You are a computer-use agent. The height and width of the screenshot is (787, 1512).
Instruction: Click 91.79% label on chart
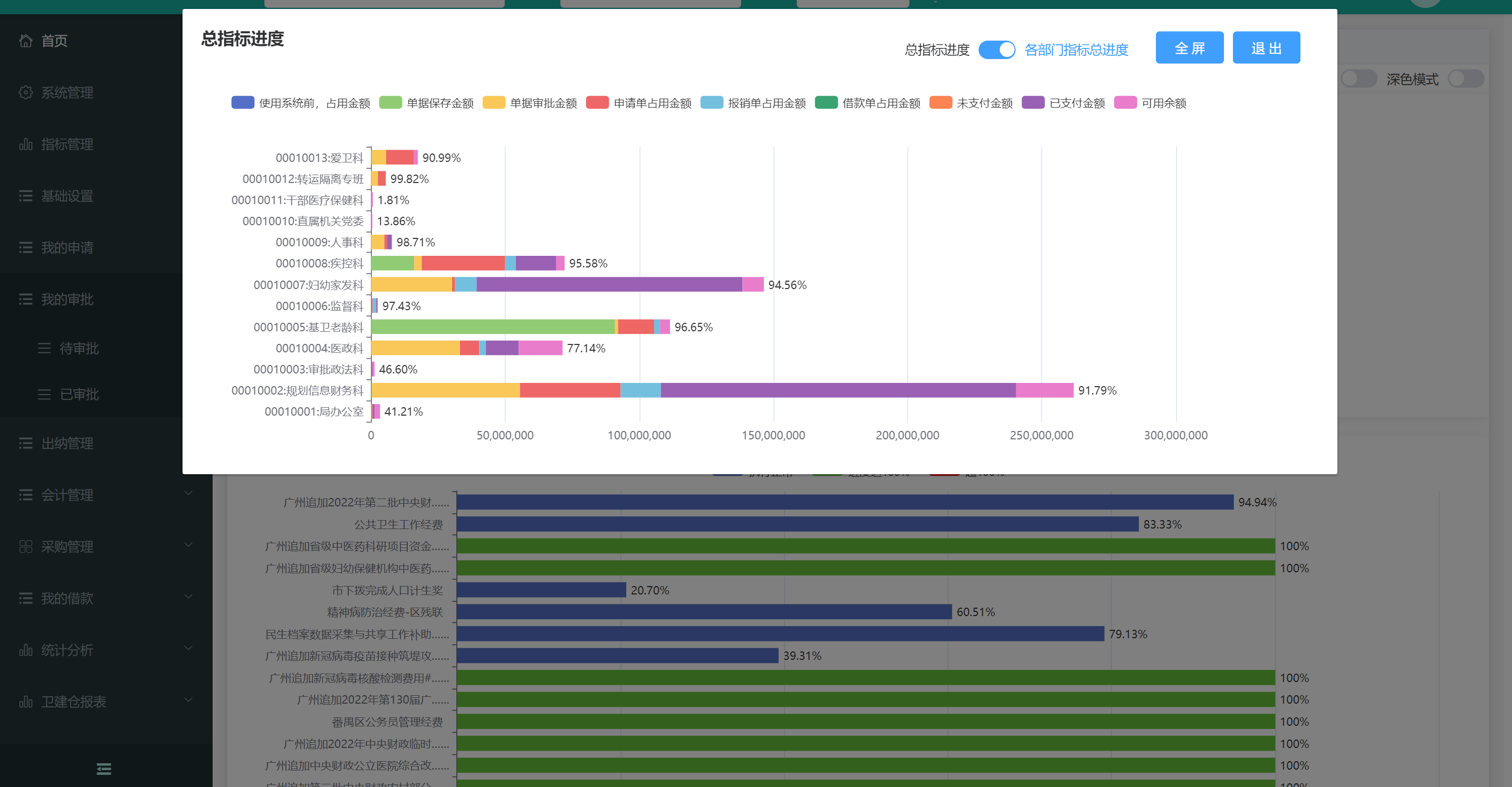[1097, 390]
